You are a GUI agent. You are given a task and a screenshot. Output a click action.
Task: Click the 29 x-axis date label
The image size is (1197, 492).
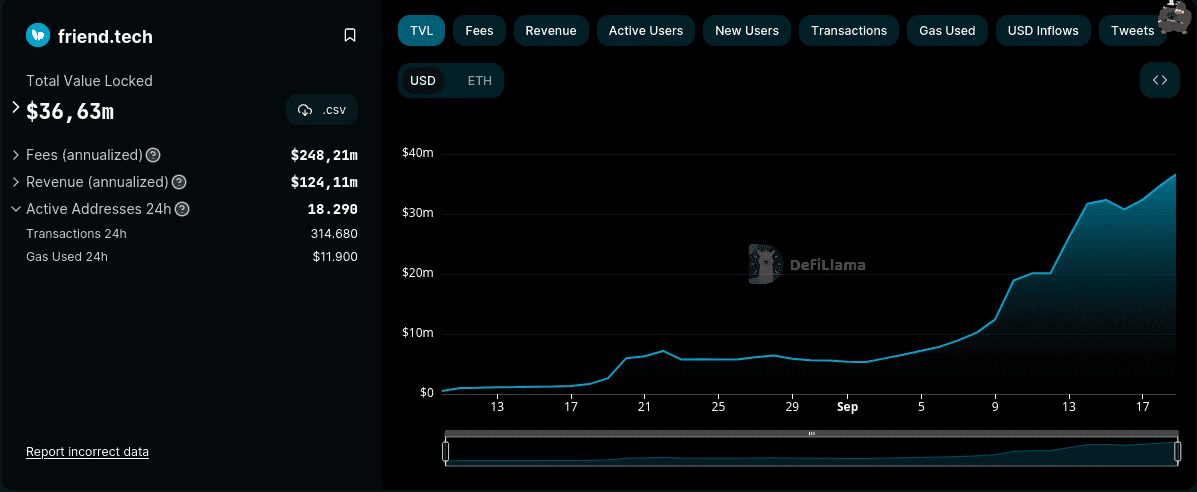792,407
